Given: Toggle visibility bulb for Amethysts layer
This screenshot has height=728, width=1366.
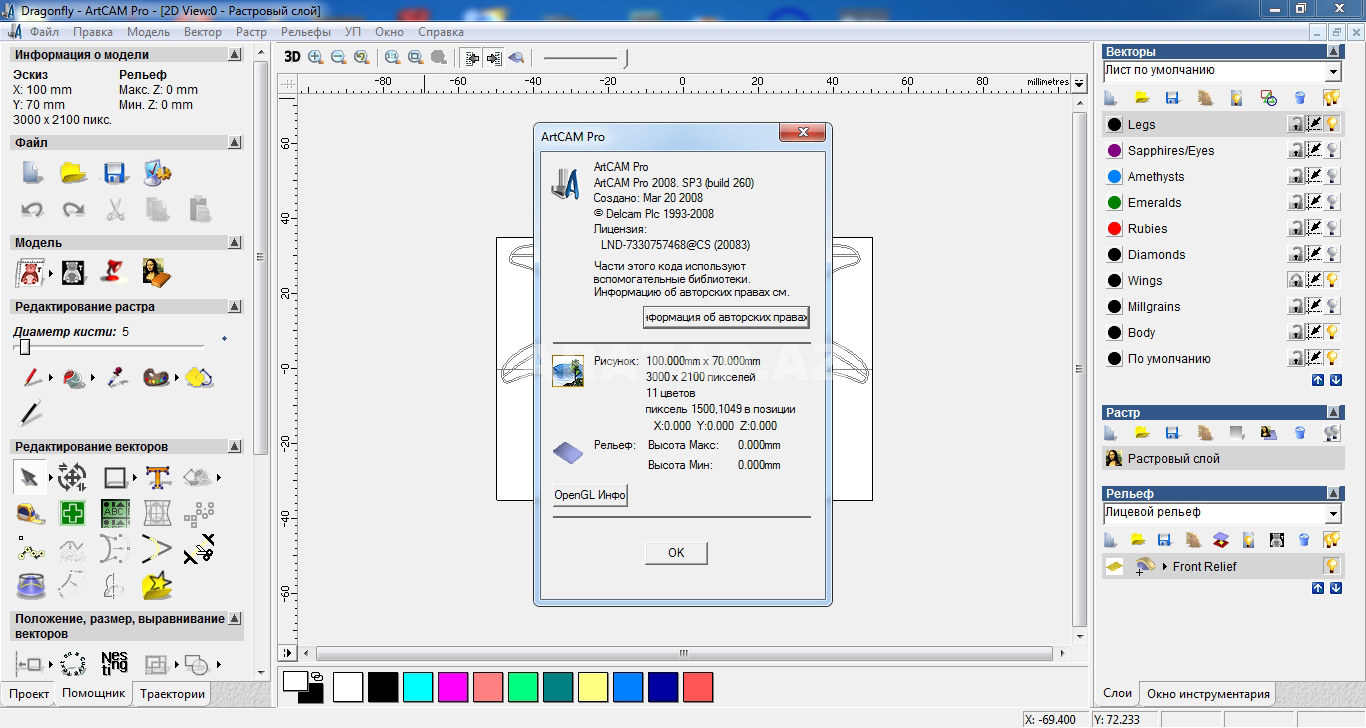Looking at the screenshot, I should point(1332,176).
